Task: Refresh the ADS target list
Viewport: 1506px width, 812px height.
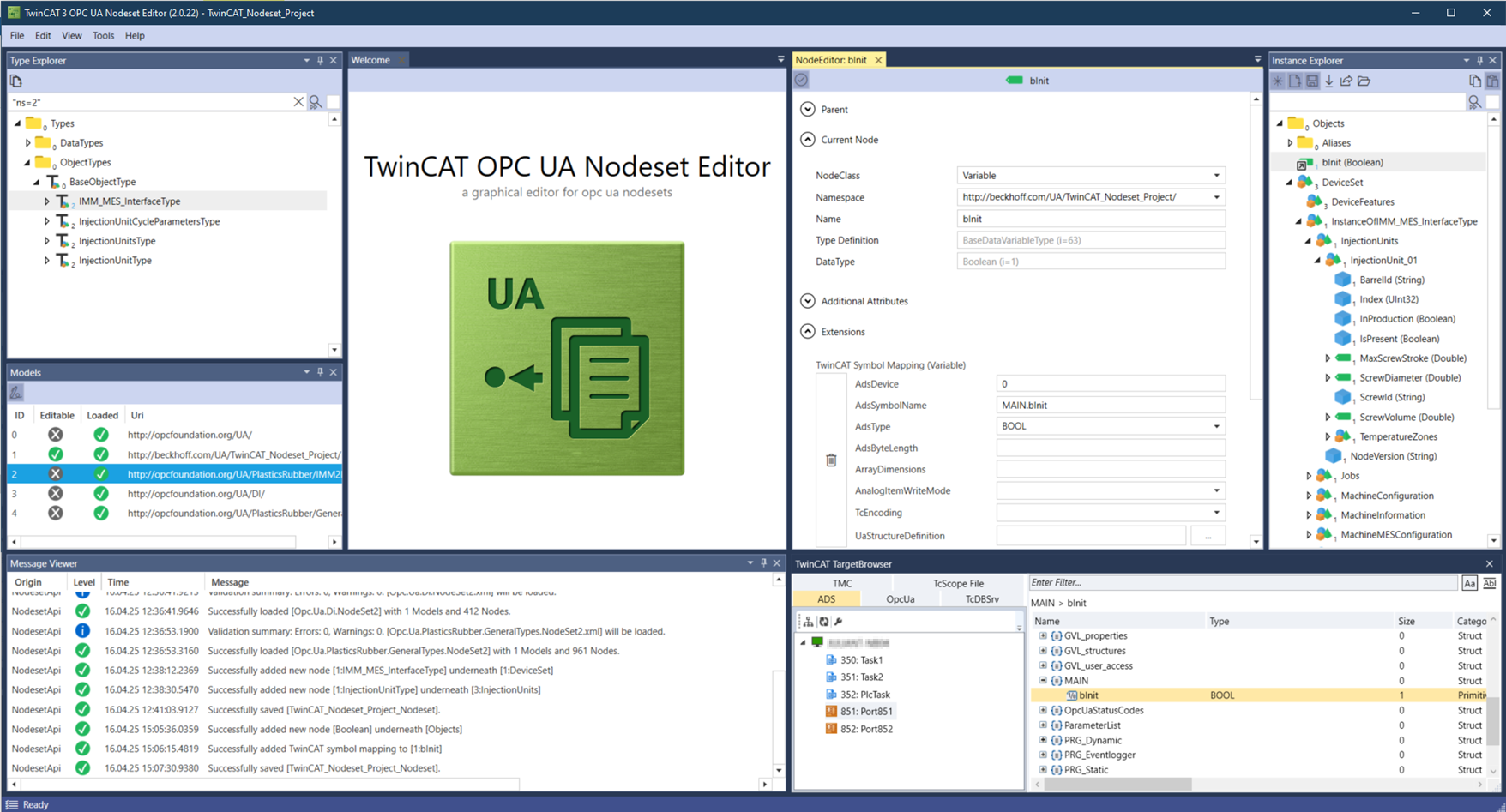Action: click(x=822, y=622)
